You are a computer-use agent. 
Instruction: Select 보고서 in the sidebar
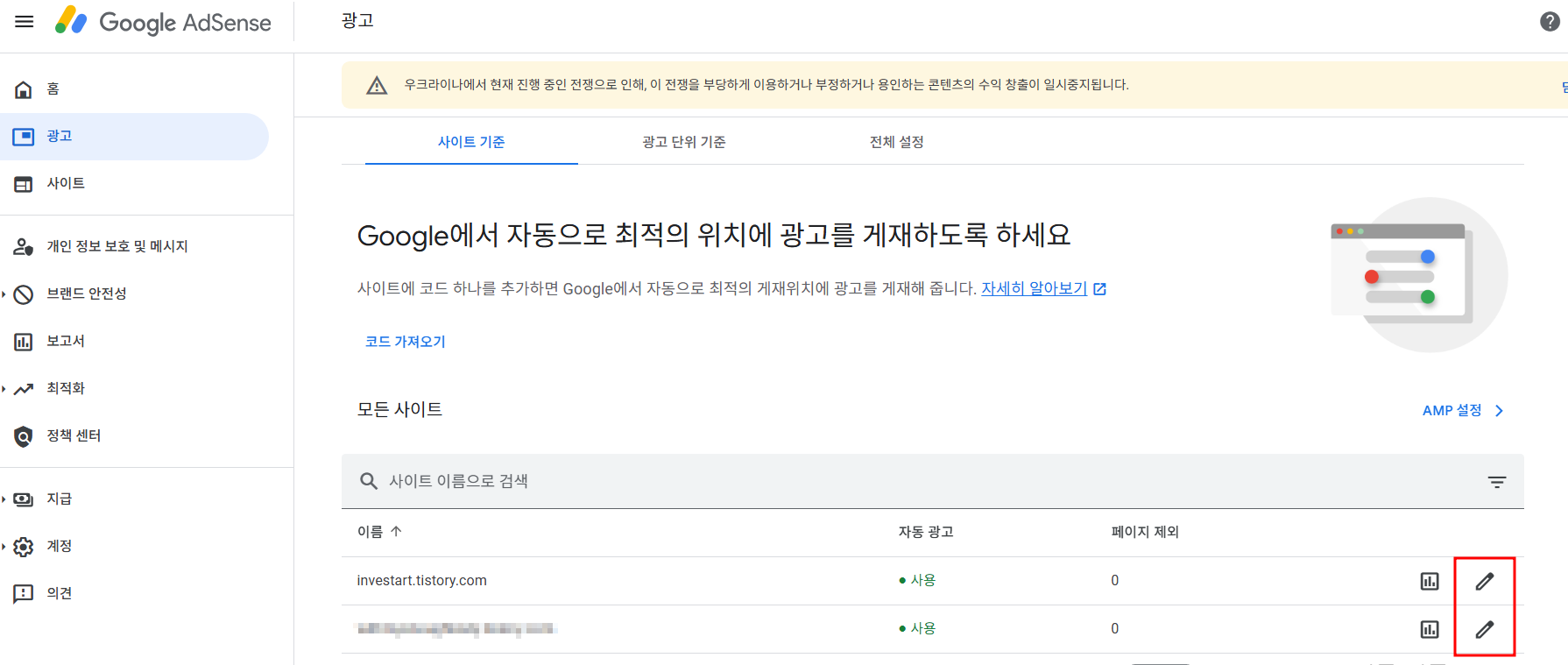134,342
